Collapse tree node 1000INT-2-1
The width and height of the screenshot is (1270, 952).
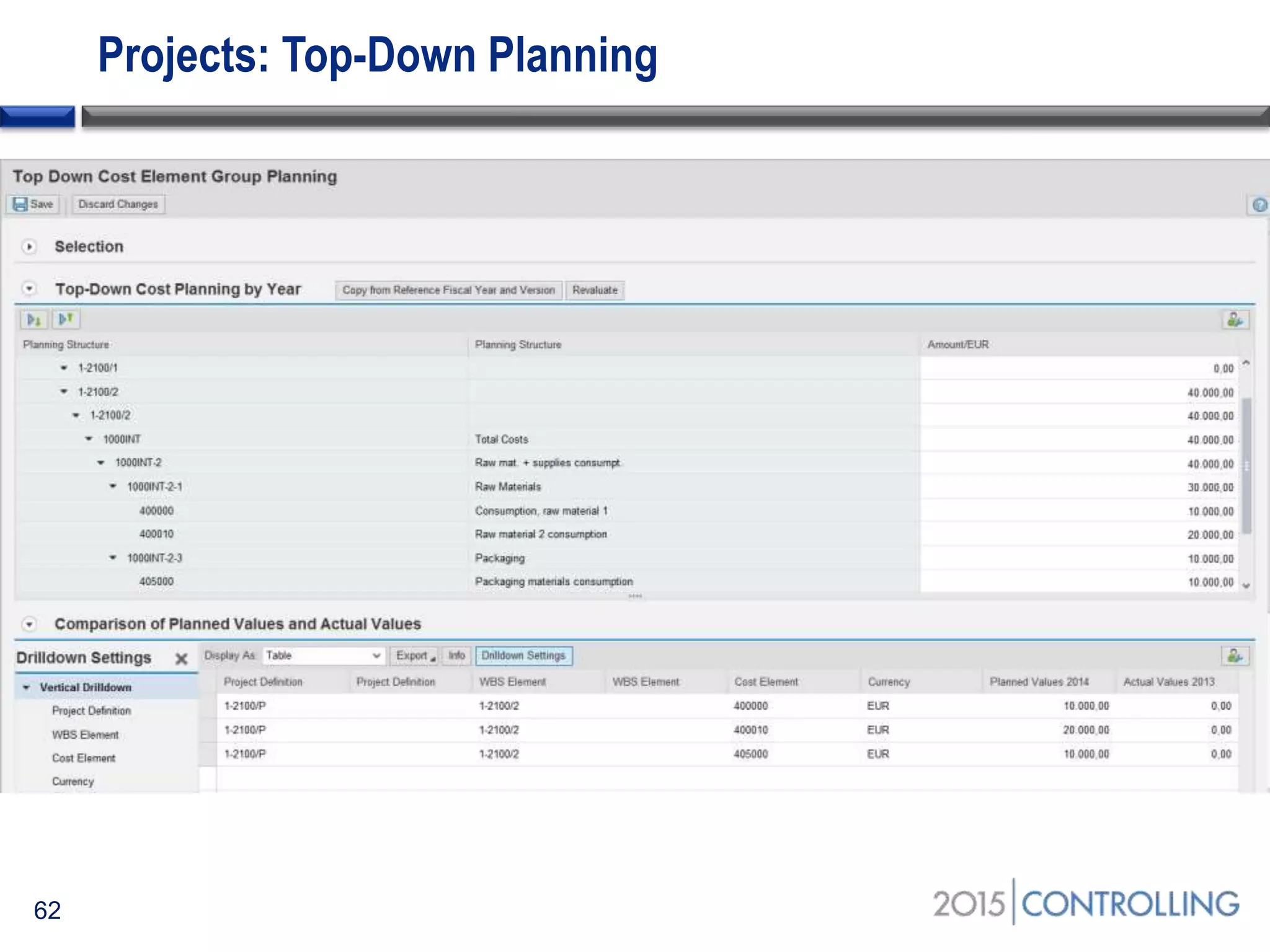[x=113, y=487]
